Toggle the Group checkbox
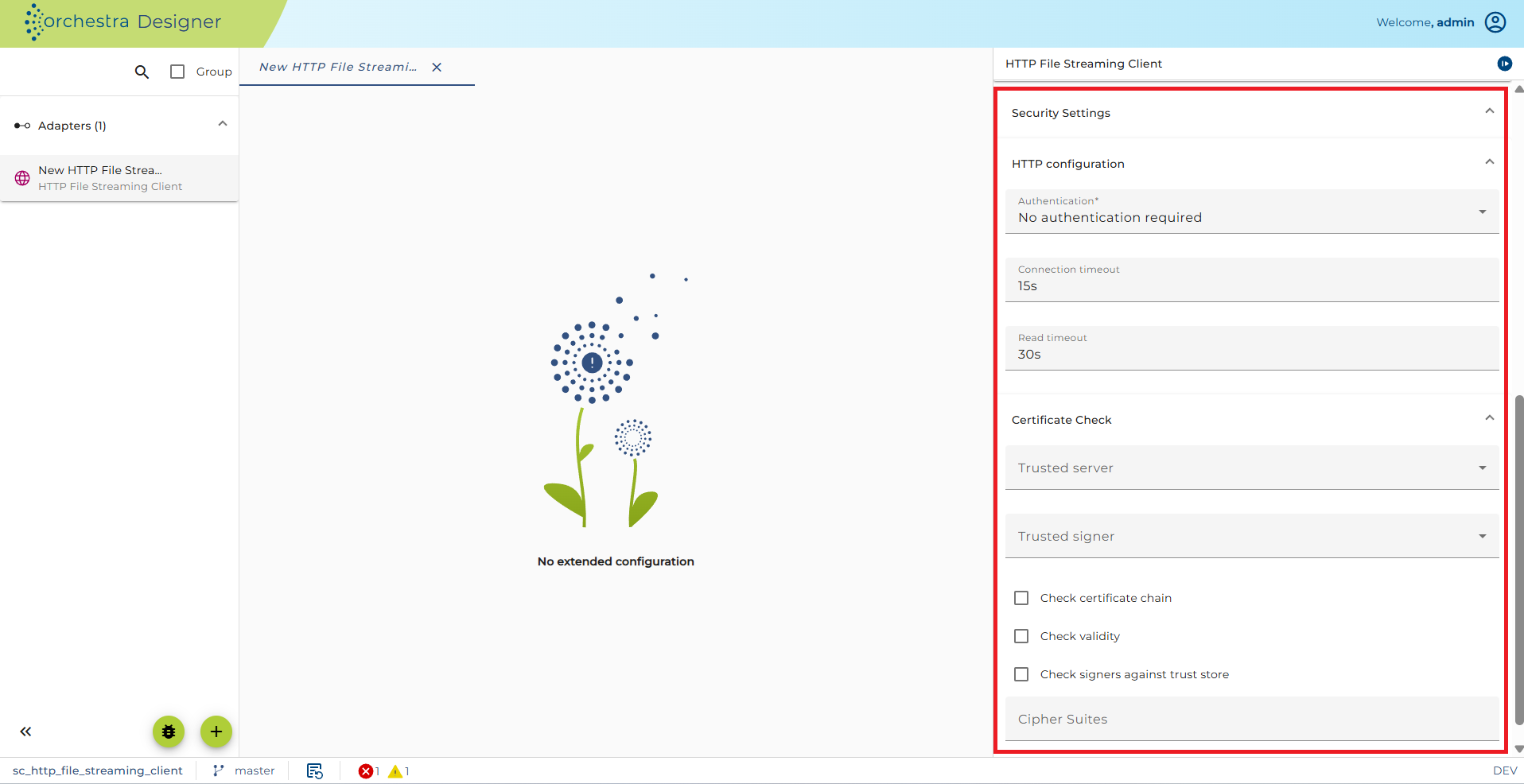Screen dimensions: 1524x784 pos(177,72)
